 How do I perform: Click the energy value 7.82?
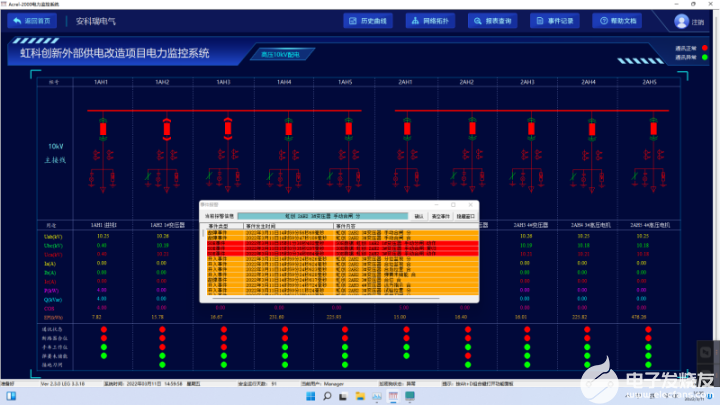96,317
